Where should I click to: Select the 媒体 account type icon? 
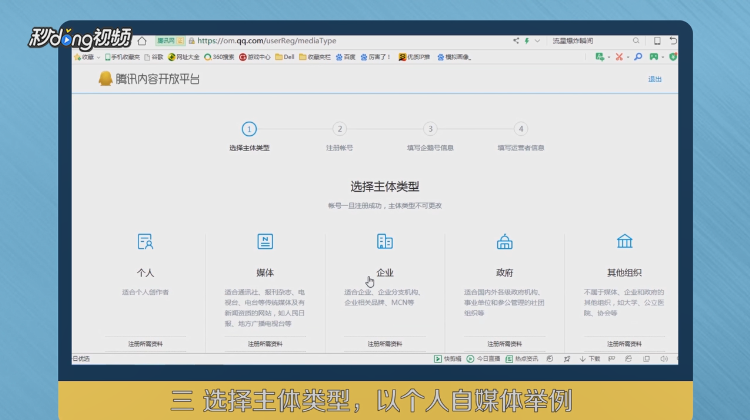click(265, 242)
